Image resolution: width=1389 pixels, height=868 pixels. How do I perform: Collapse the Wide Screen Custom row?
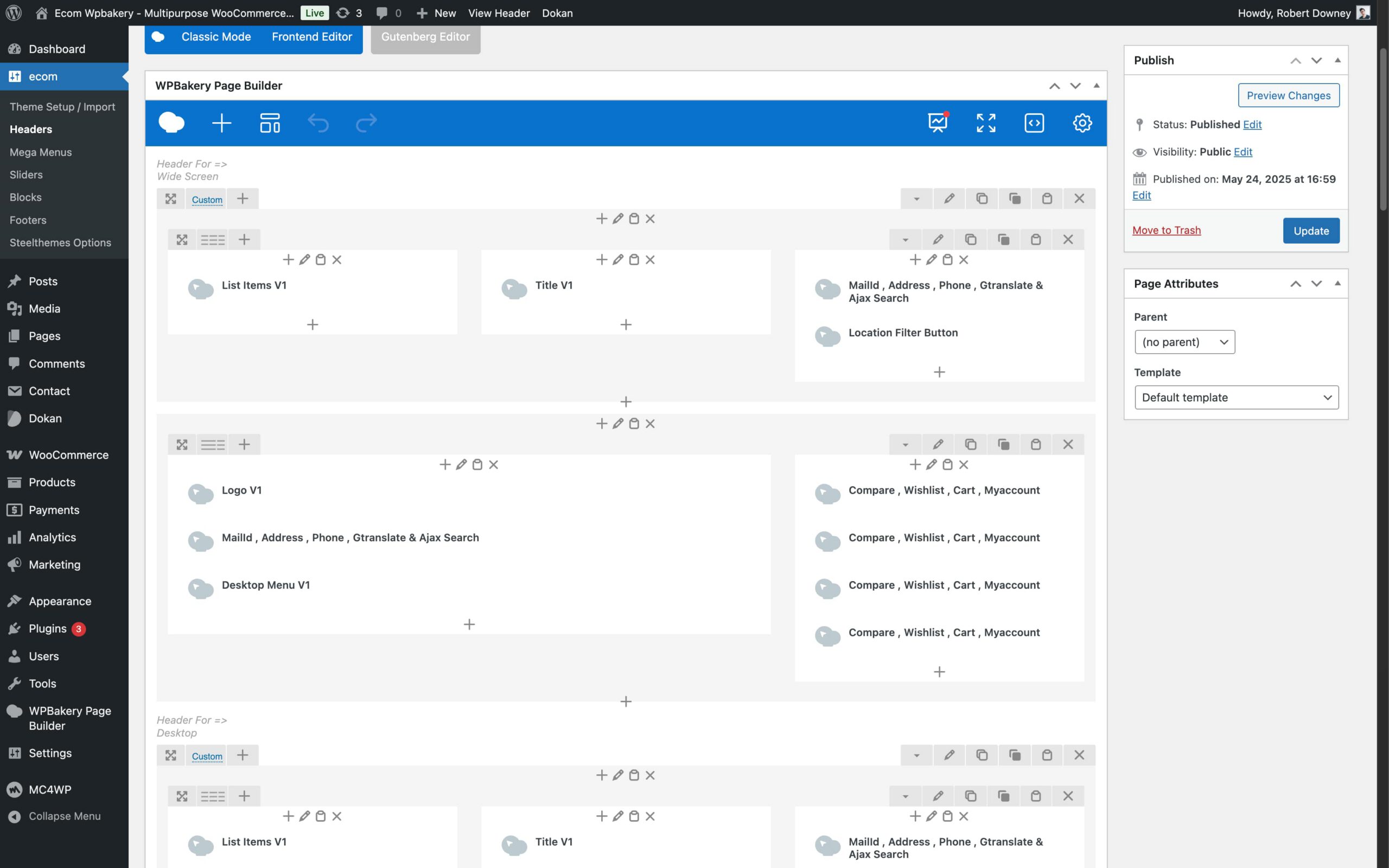click(x=916, y=199)
